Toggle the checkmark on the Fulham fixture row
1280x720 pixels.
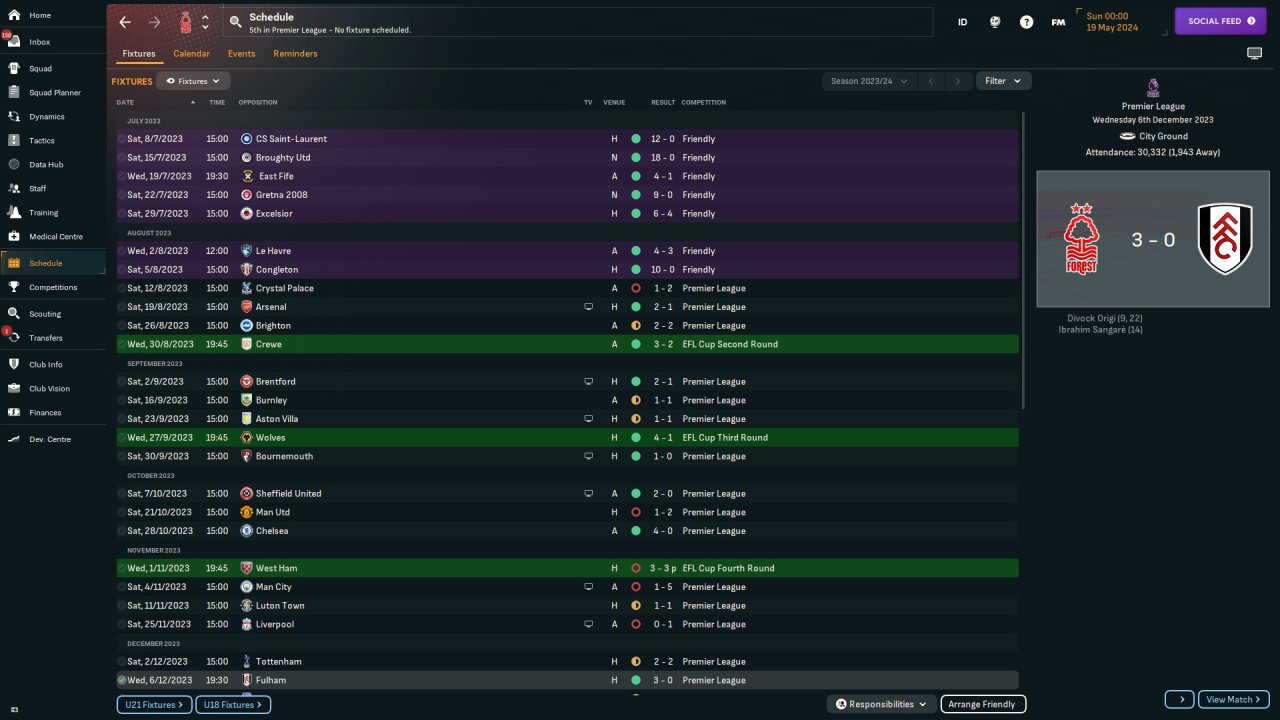[122, 680]
